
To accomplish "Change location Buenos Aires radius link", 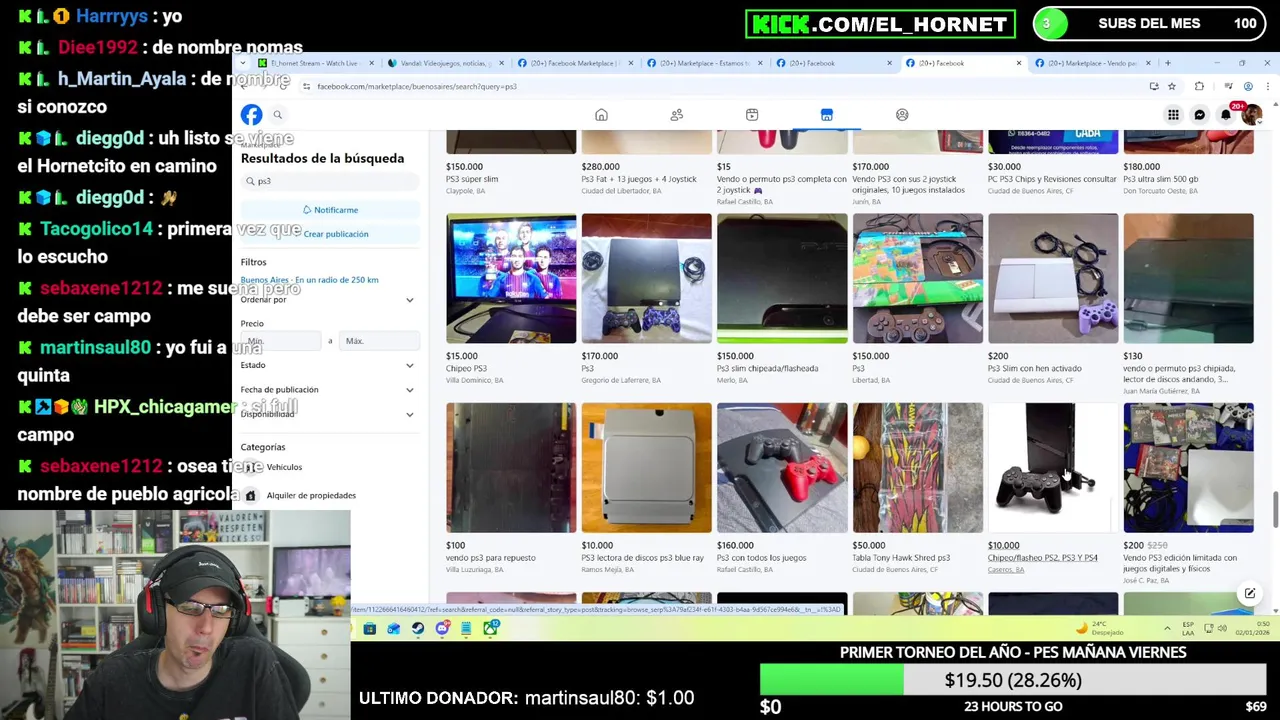I will (x=309, y=280).
